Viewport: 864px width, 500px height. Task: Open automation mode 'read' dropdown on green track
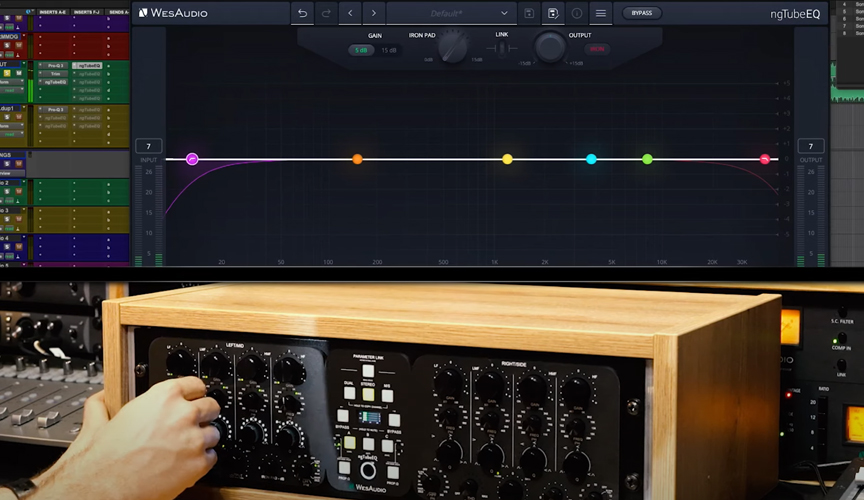point(12,90)
